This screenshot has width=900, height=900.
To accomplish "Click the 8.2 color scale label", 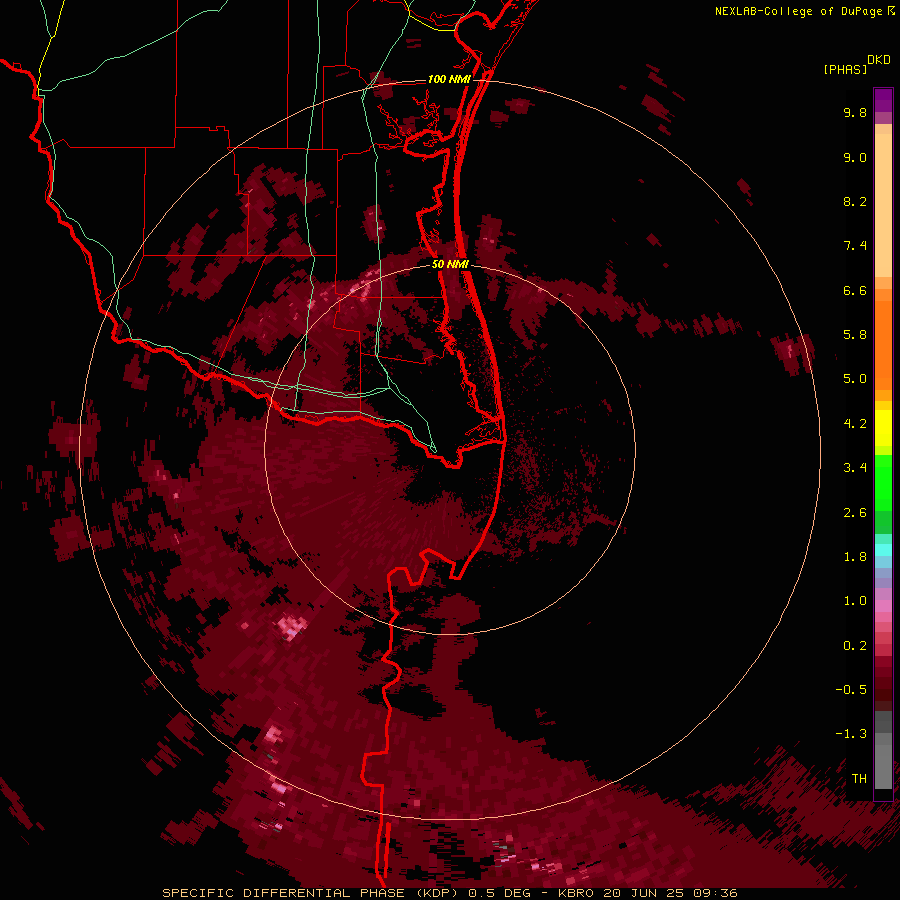I will (x=855, y=201).
